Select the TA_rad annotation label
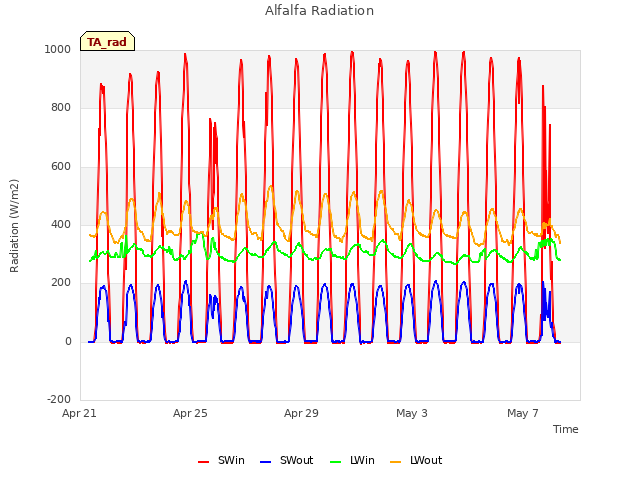The height and width of the screenshot is (480, 640). point(107,41)
